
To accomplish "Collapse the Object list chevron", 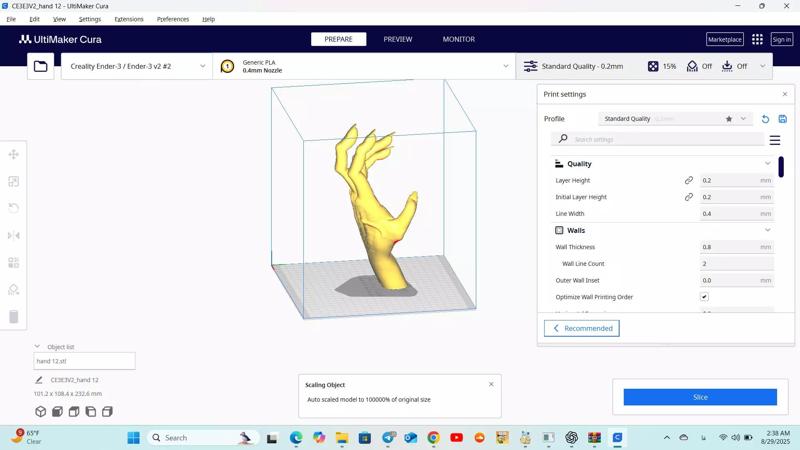I will [37, 346].
